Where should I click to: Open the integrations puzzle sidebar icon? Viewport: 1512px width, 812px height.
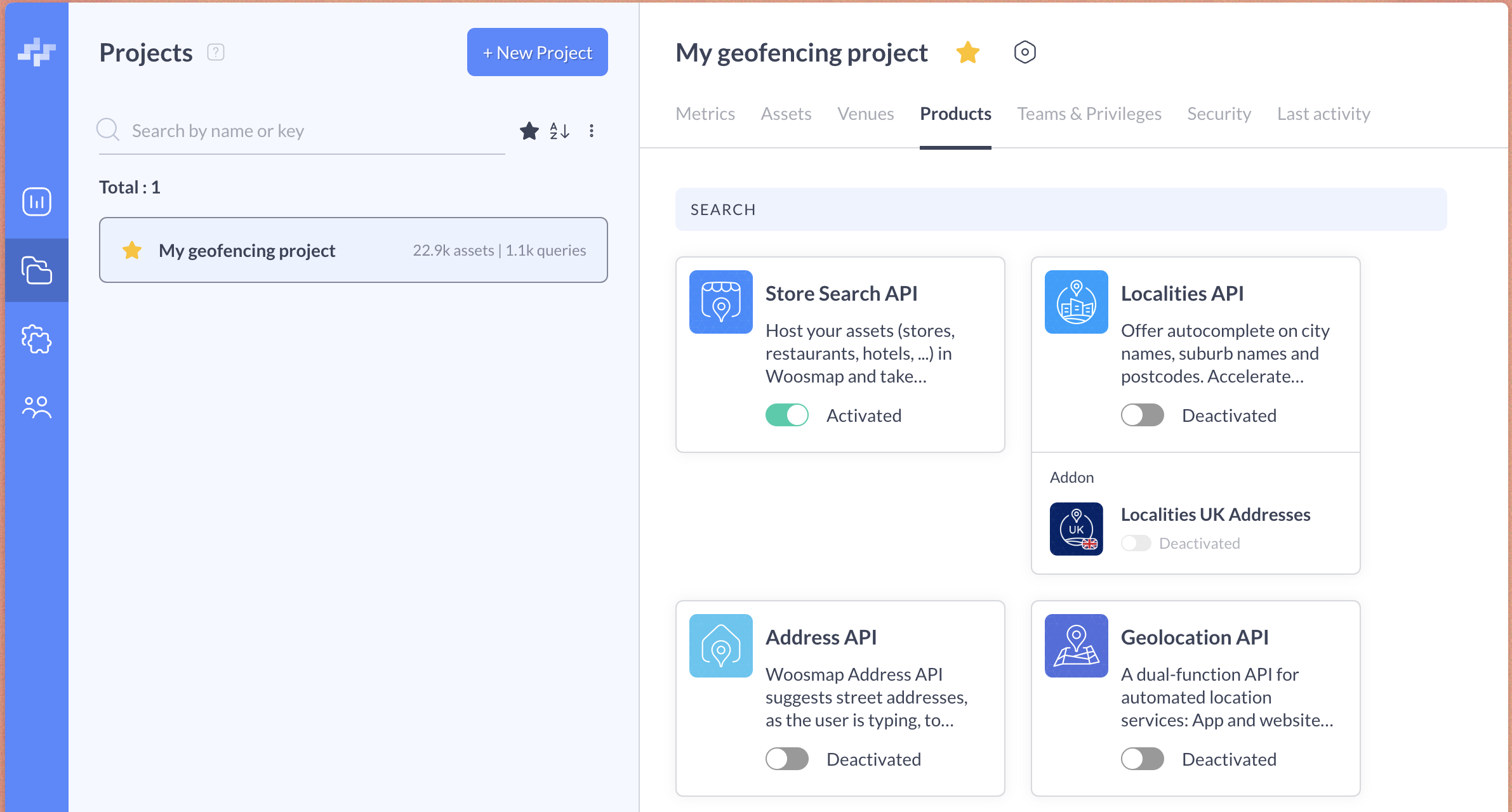click(x=36, y=339)
